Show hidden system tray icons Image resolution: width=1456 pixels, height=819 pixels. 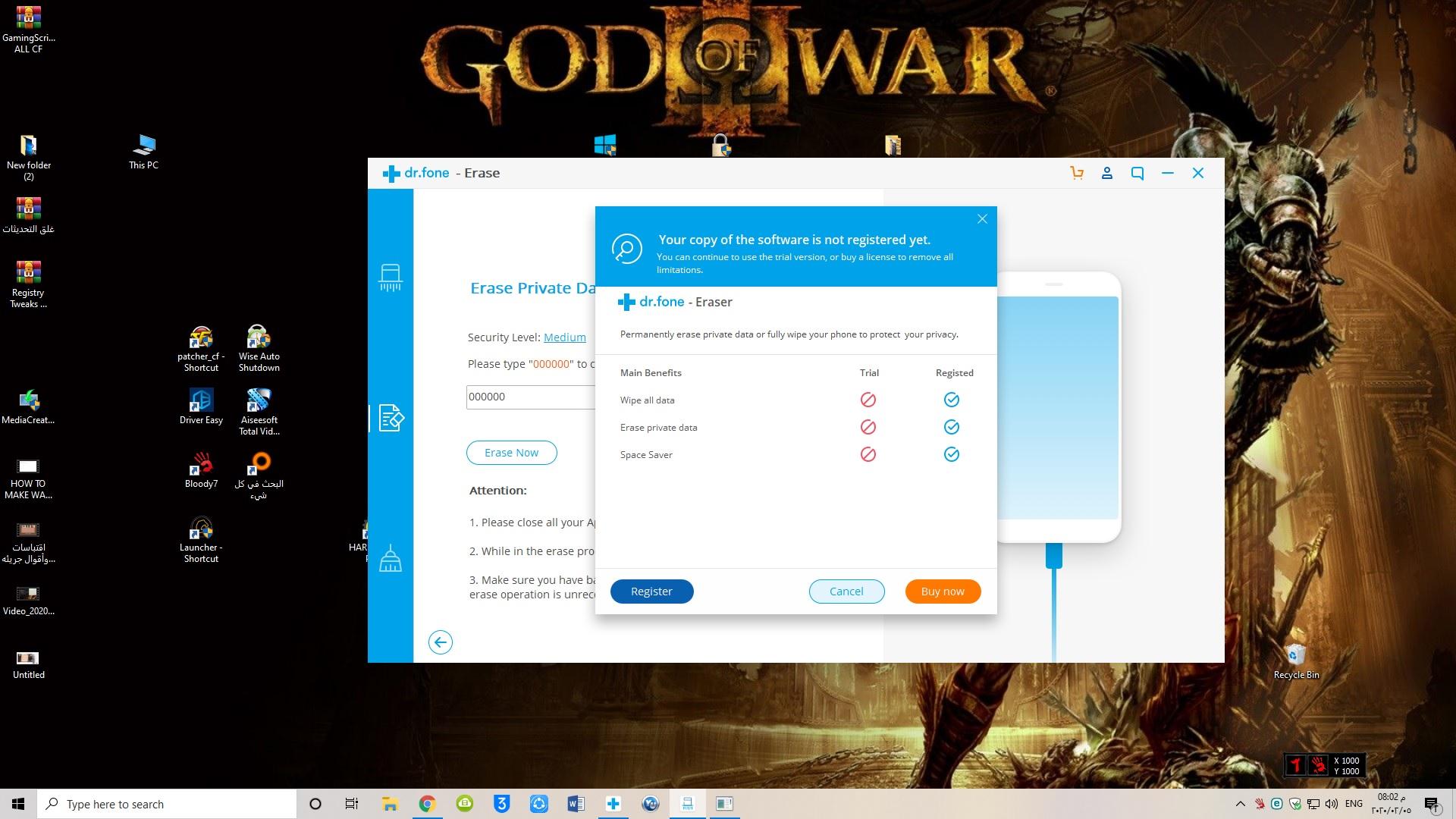click(x=1241, y=804)
